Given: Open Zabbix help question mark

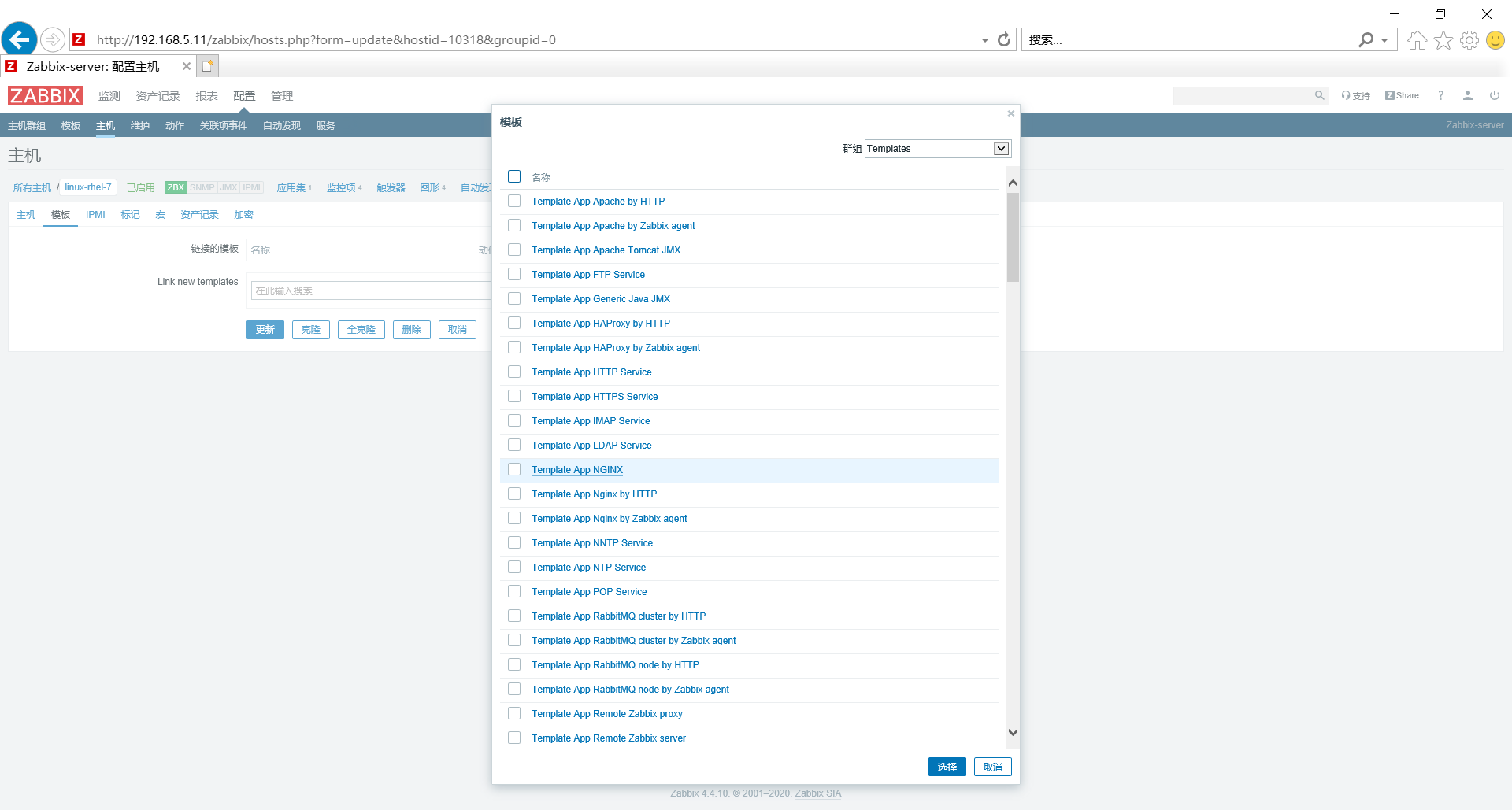Looking at the screenshot, I should pos(1440,95).
